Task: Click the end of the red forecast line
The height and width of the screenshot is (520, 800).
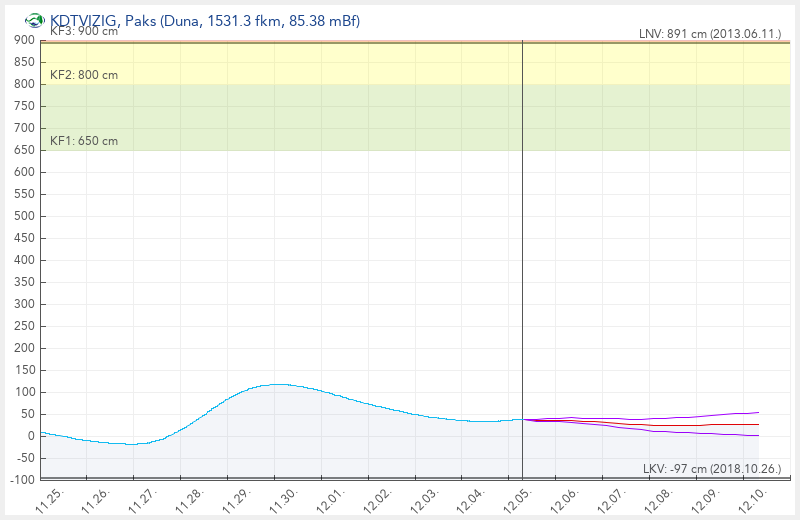Action: 758,425
